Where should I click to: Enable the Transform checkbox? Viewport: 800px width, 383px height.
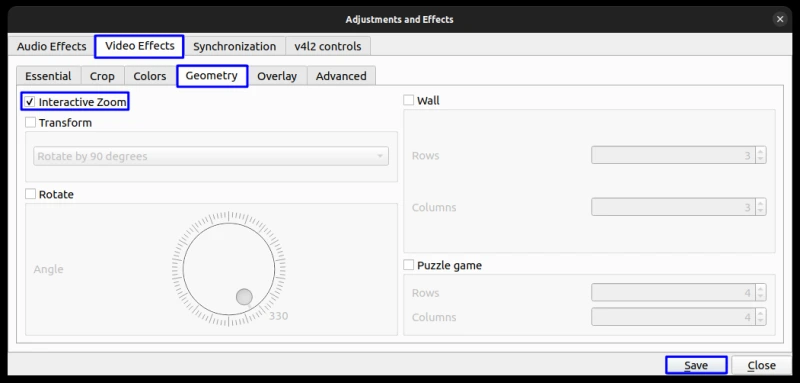[x=31, y=122]
